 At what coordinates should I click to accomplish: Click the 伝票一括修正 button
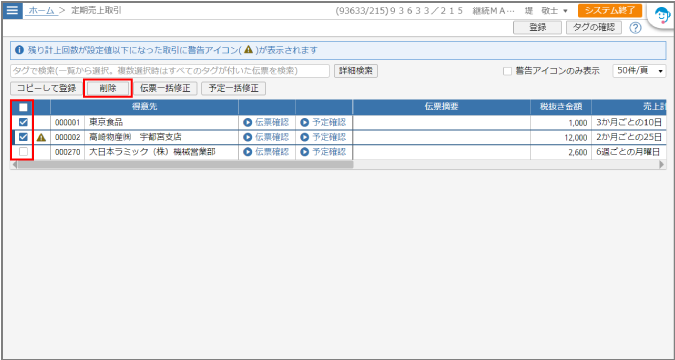click(x=165, y=88)
